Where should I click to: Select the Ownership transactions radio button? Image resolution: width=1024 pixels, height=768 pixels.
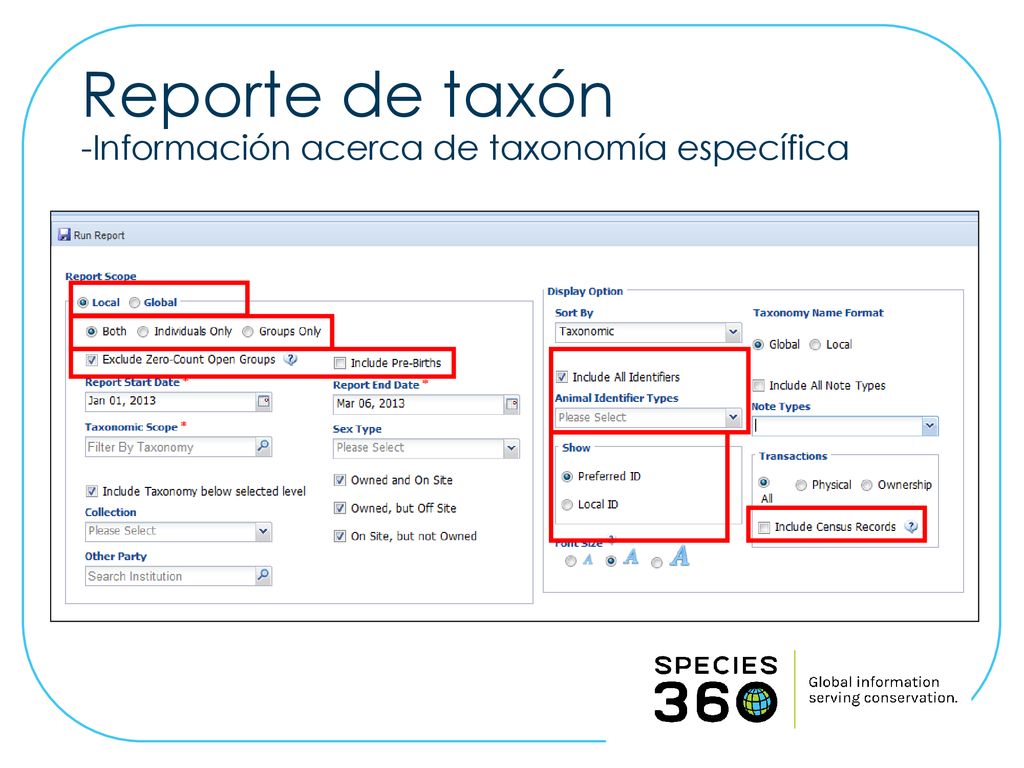coord(867,485)
